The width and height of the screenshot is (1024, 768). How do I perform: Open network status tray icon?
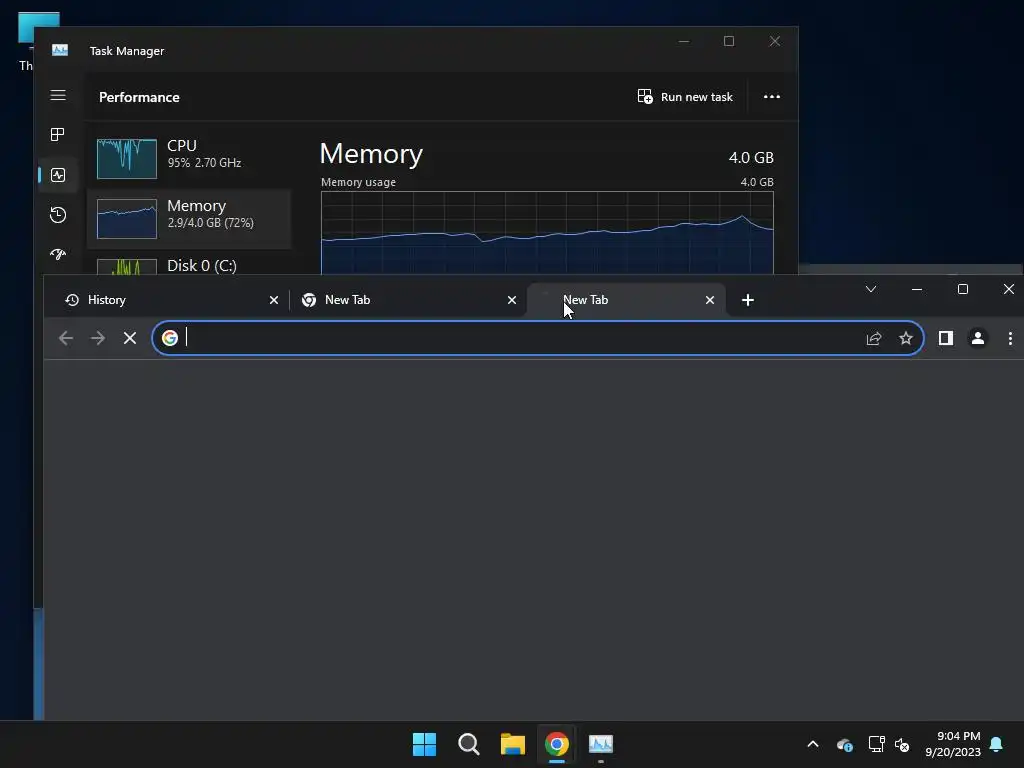click(x=876, y=744)
